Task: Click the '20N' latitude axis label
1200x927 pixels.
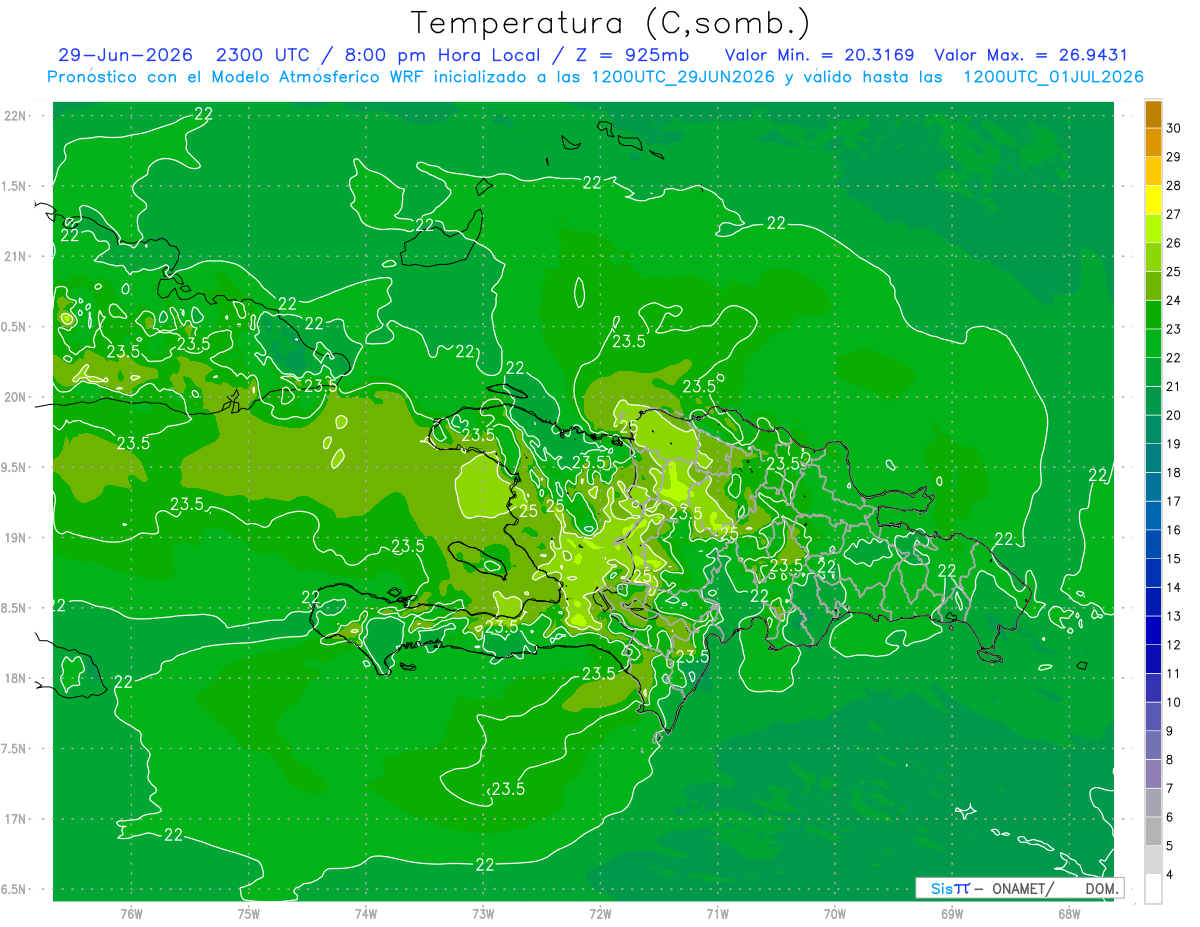Action: click(x=16, y=397)
